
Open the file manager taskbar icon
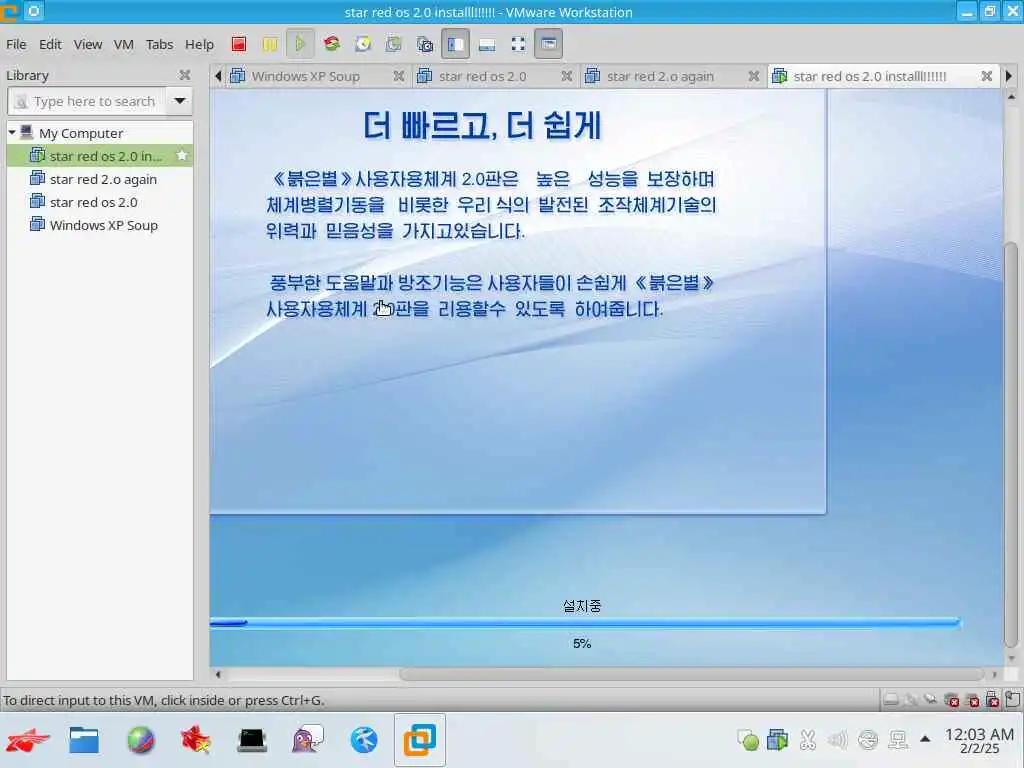(84, 740)
